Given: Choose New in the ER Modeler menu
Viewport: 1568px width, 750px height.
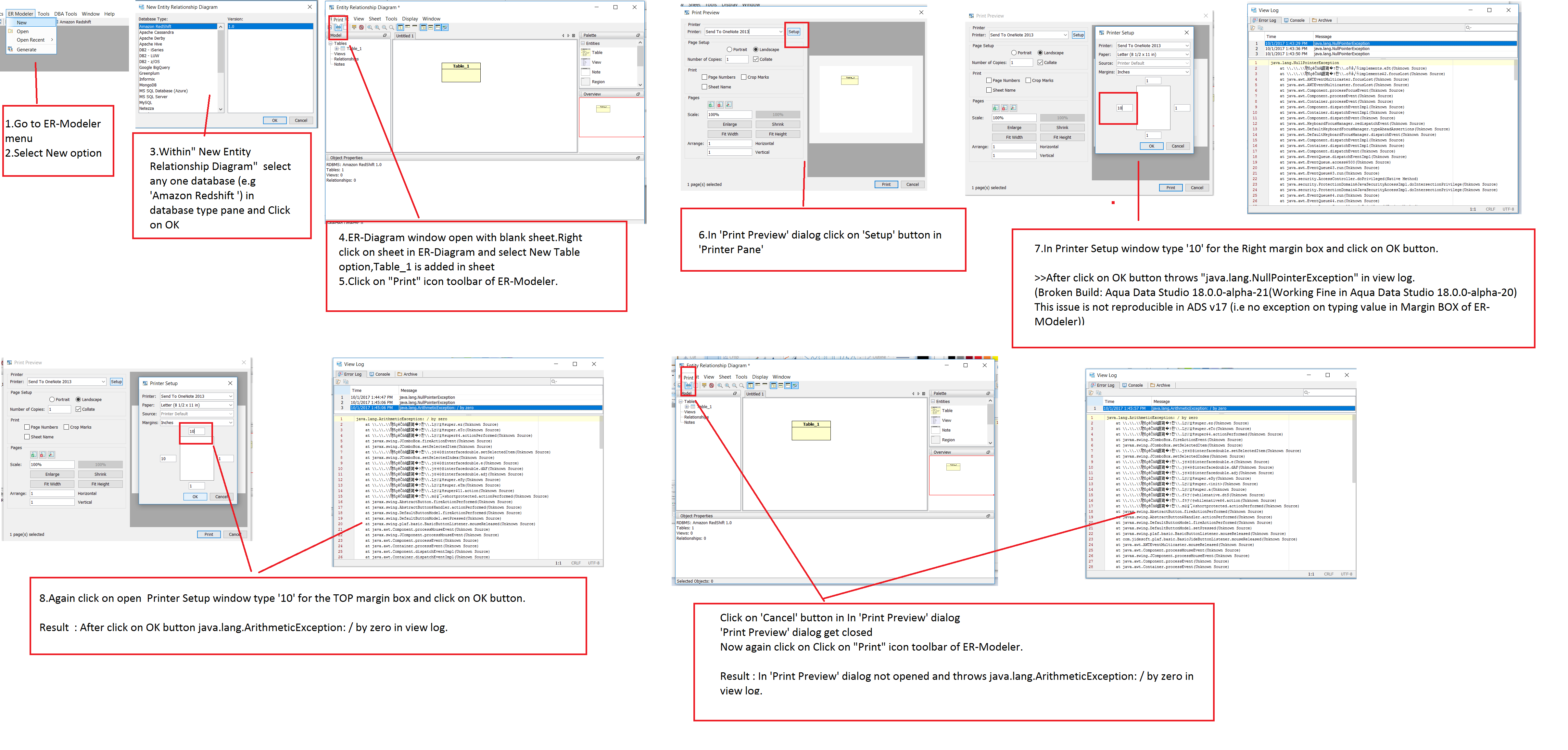Looking at the screenshot, I should (x=22, y=22).
